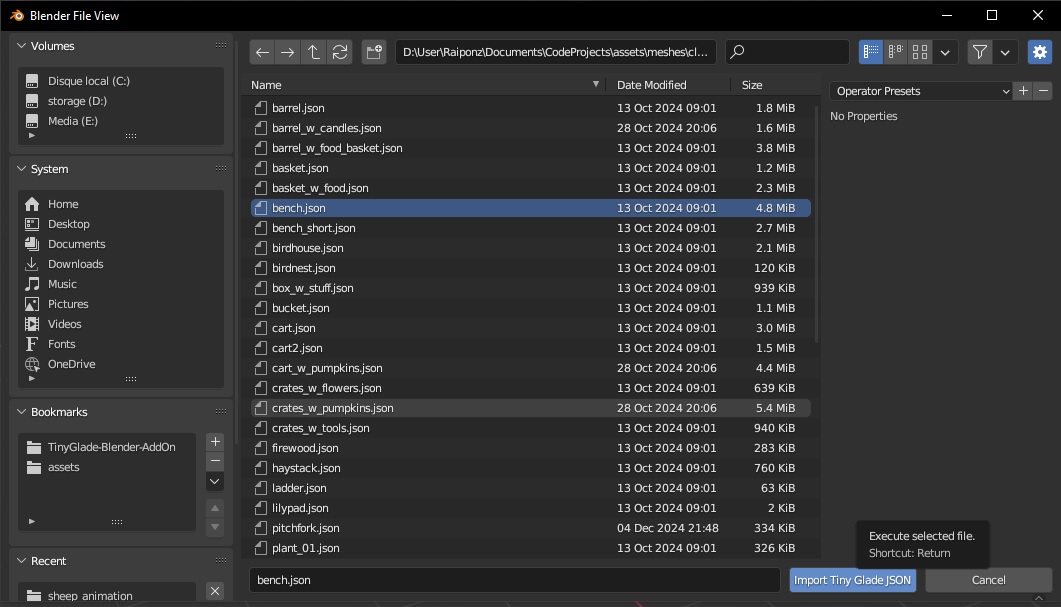This screenshot has width=1061, height=607.
Task: Open the Operator Presets dropdown
Action: pyautogui.click(x=921, y=91)
